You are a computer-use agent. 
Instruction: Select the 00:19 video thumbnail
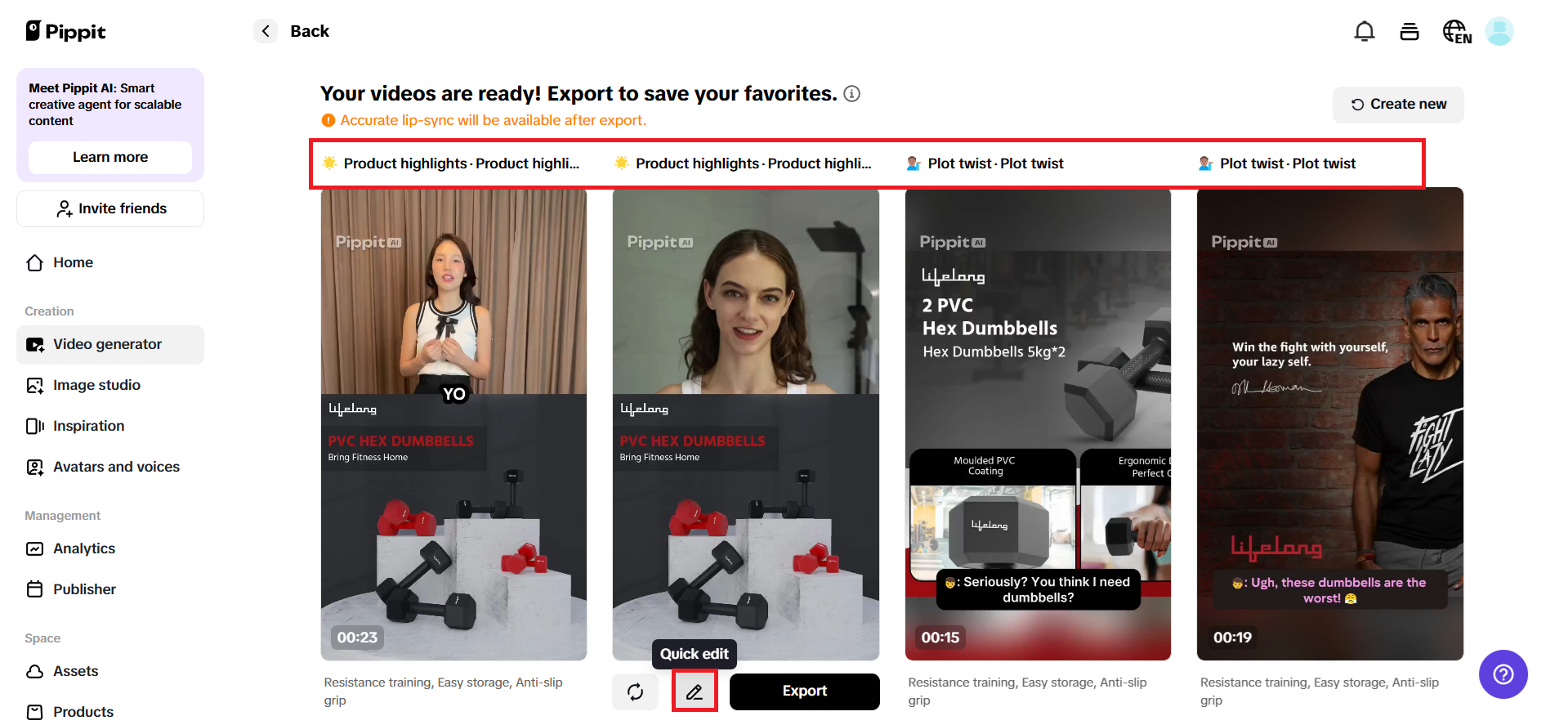1330,424
